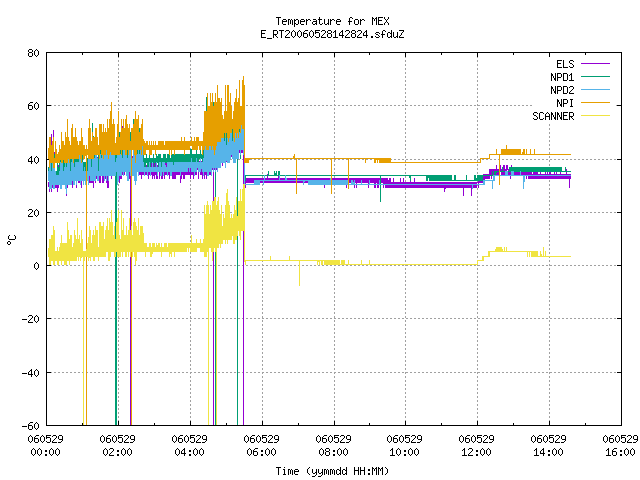
Task: Click the file name E_RT20060528142824.sfduZ
Action: click(332, 34)
